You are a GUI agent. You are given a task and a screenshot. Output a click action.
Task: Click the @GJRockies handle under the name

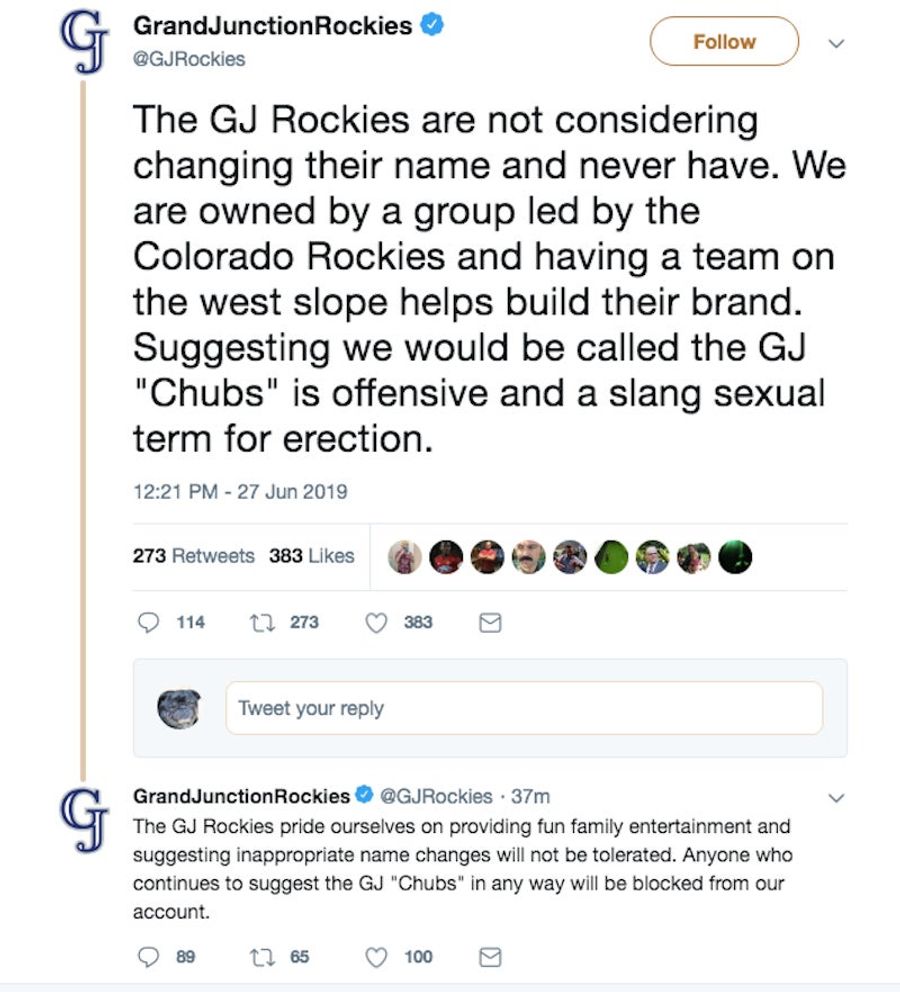[x=189, y=59]
